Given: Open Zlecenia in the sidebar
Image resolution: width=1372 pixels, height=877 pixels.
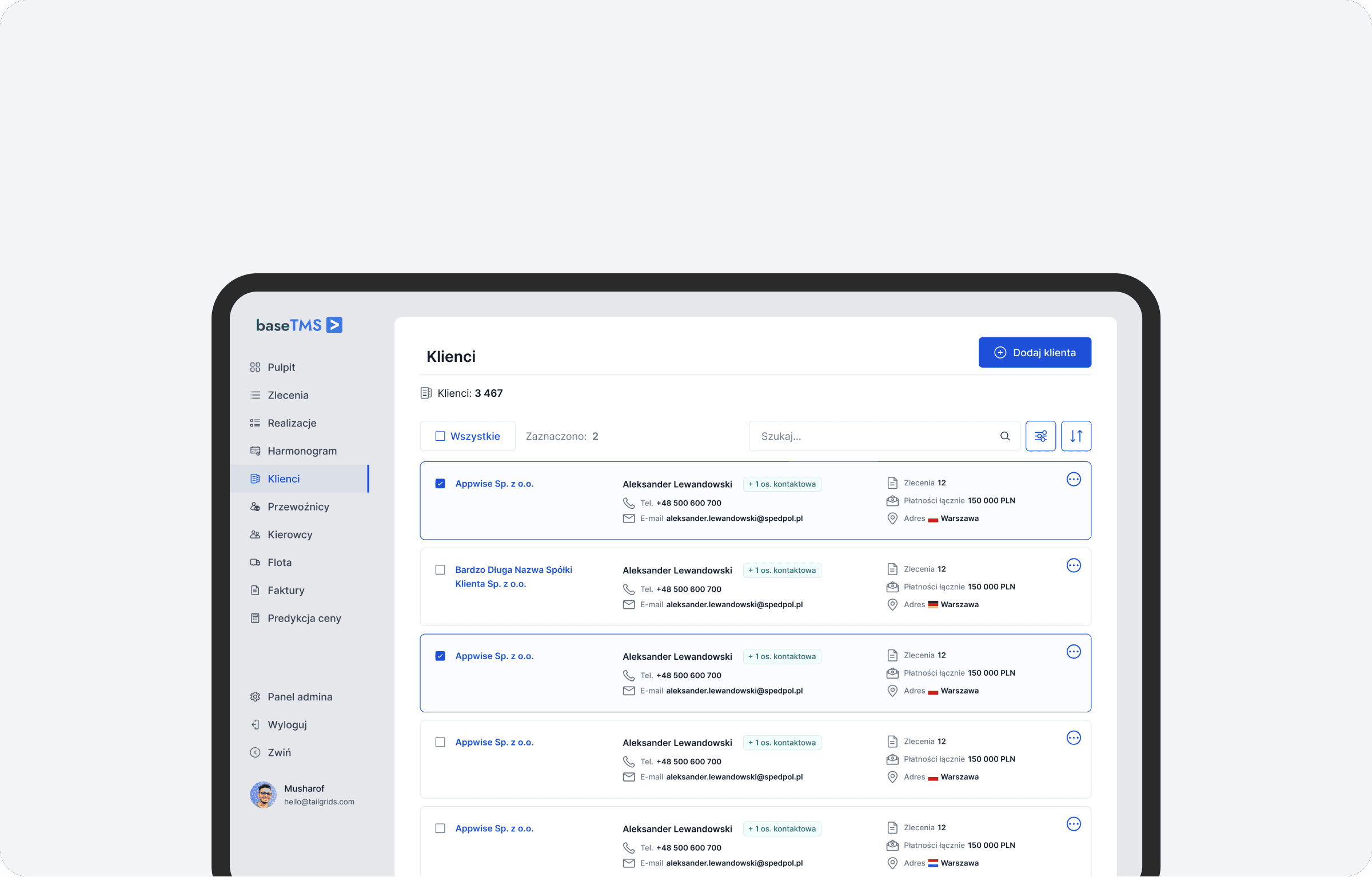Looking at the screenshot, I should (x=288, y=395).
